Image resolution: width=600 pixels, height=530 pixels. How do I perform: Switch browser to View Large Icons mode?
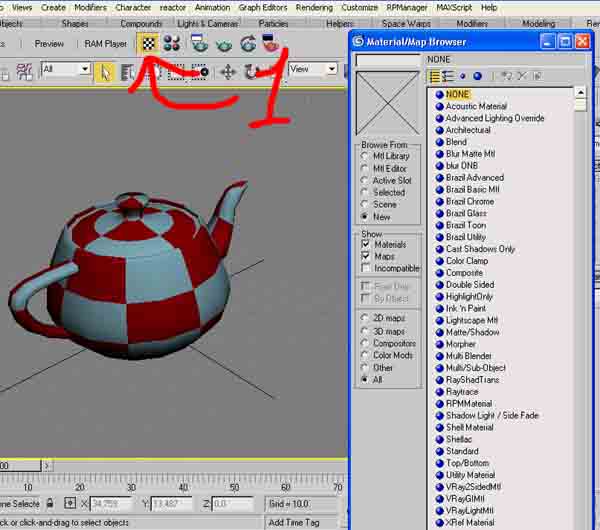point(478,76)
